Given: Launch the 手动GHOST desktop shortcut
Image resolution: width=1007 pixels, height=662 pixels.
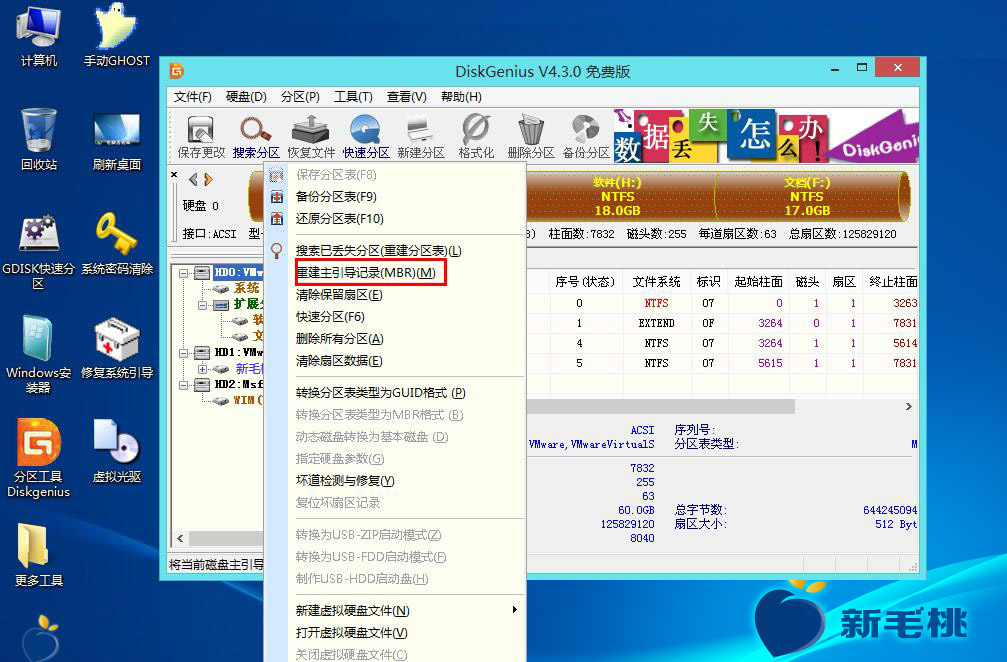Looking at the screenshot, I should coord(116,36).
